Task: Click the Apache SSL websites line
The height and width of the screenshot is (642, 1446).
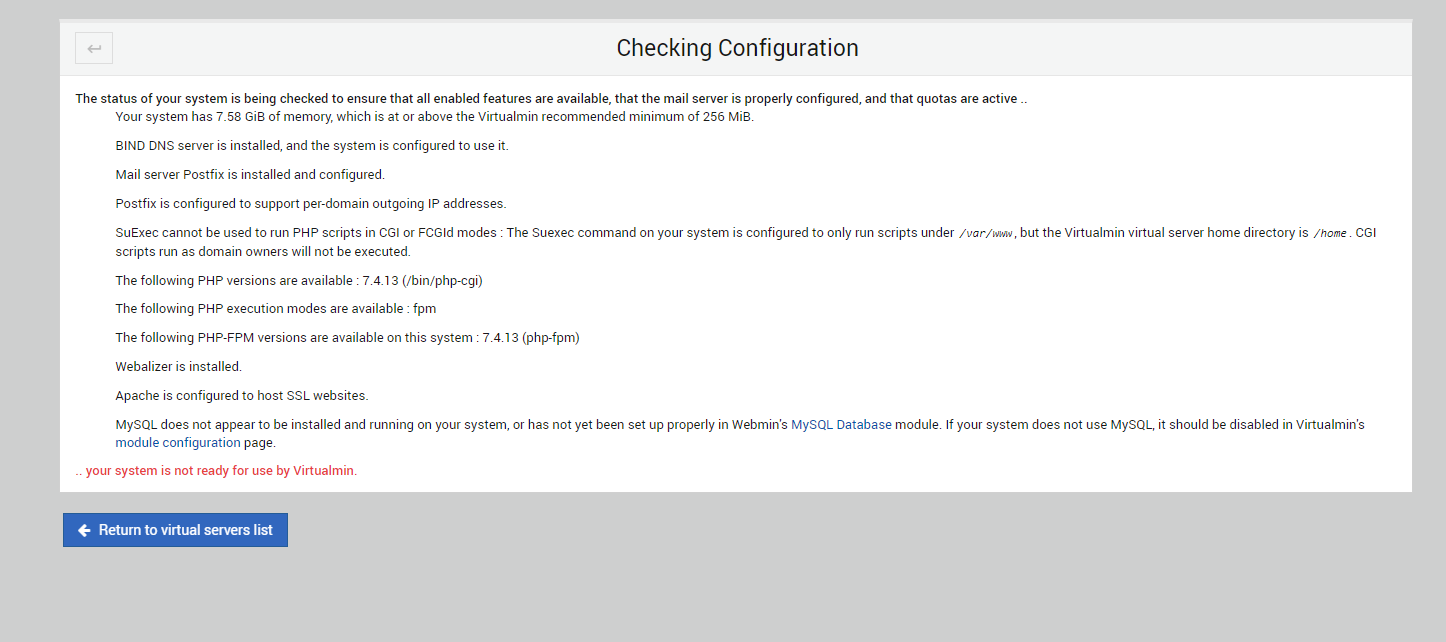Action: pyautogui.click(x=242, y=396)
